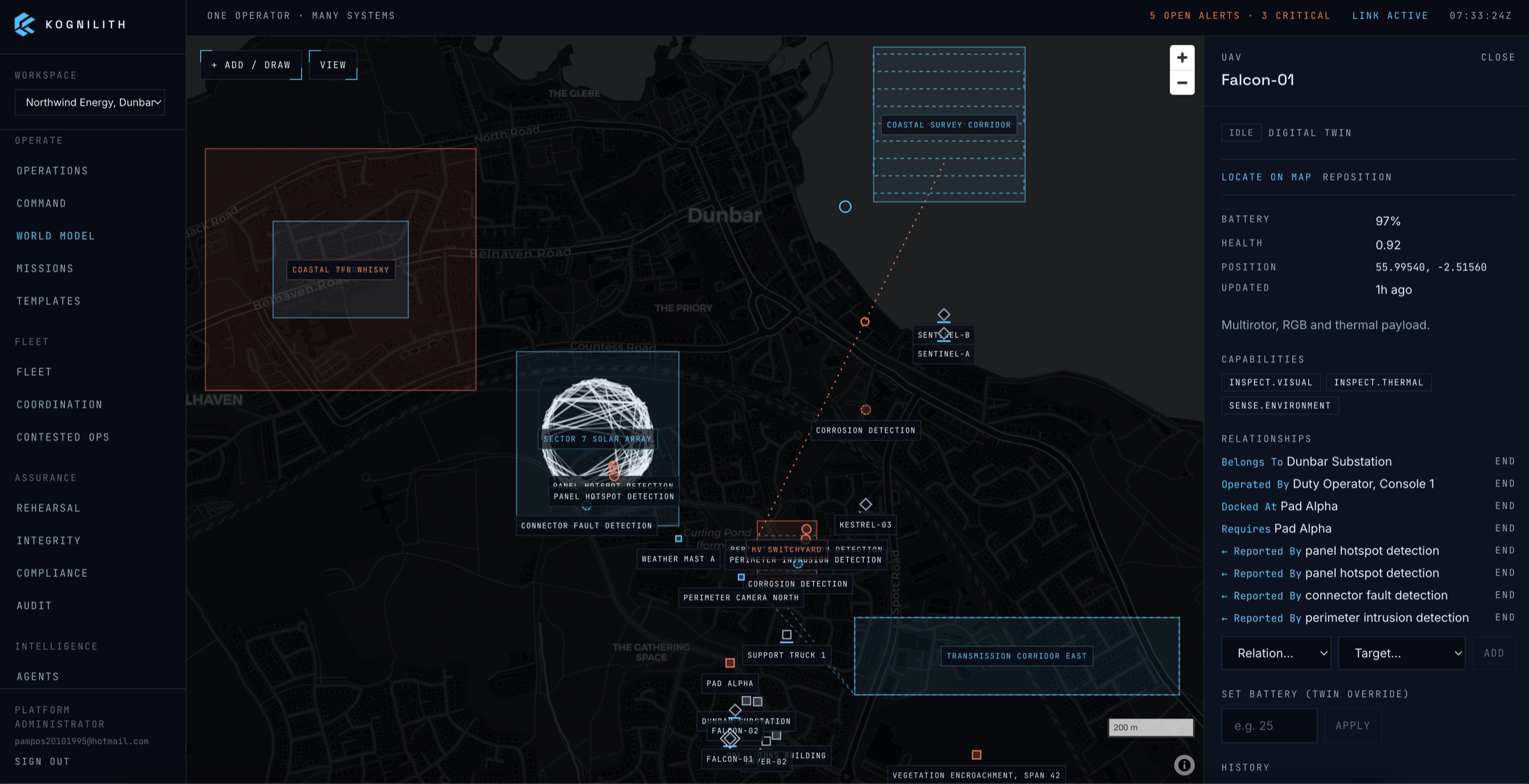The width and height of the screenshot is (1529, 784).
Task: Open the Add / Draw button
Action: tap(251, 65)
